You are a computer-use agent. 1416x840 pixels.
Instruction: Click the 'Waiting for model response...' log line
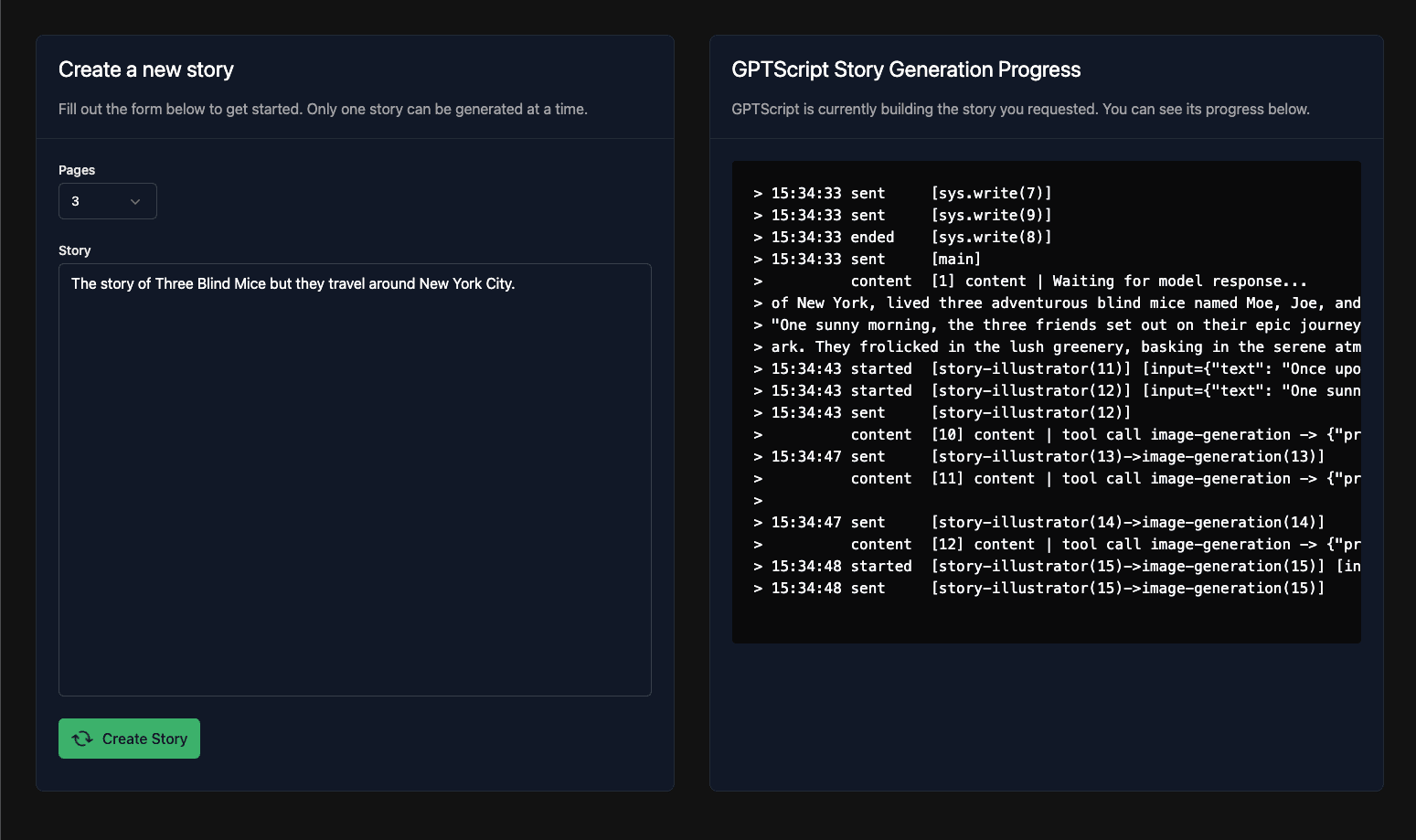(1030, 281)
